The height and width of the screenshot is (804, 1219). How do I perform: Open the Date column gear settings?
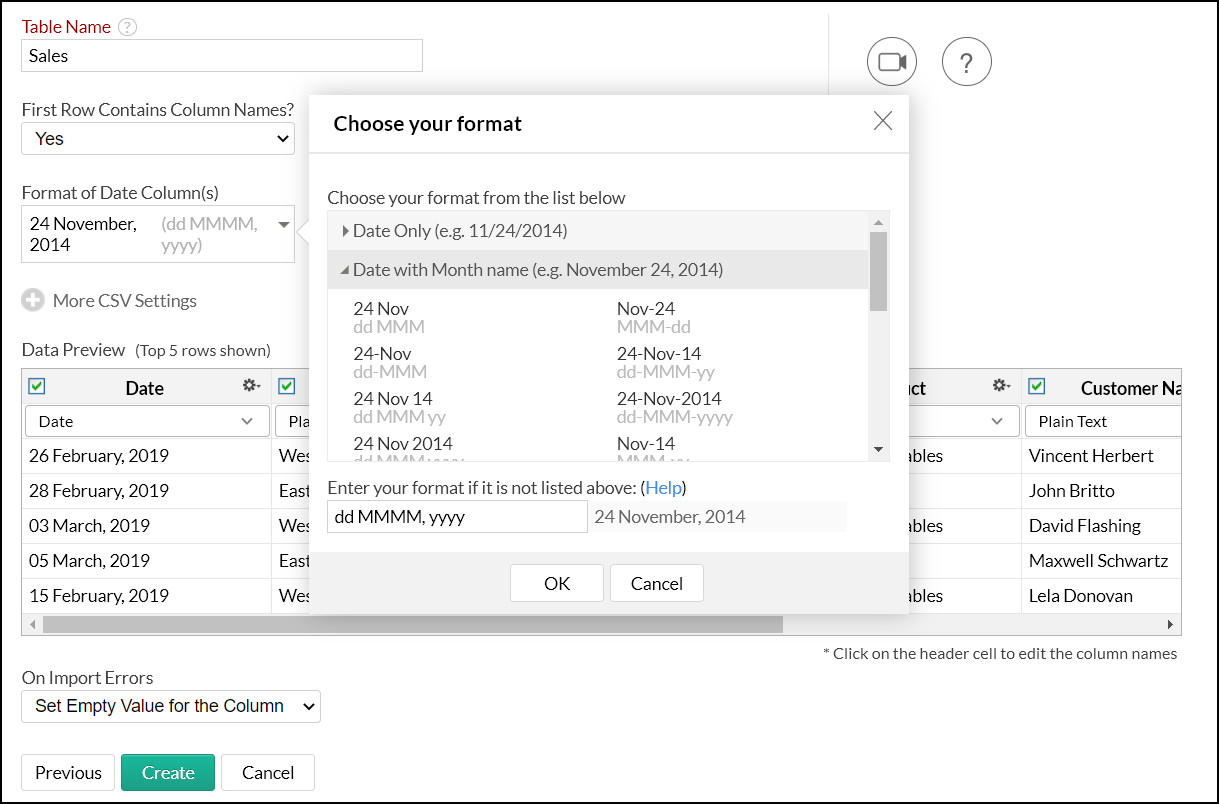[251, 386]
